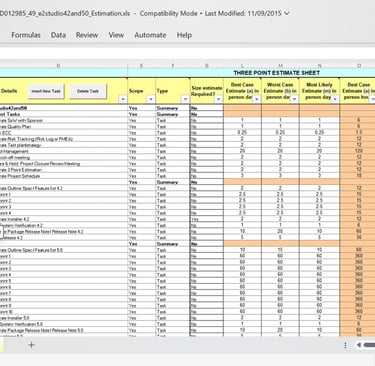
Task: Open Worst Case Estimate filter dropdown
Action: [x=294, y=99]
